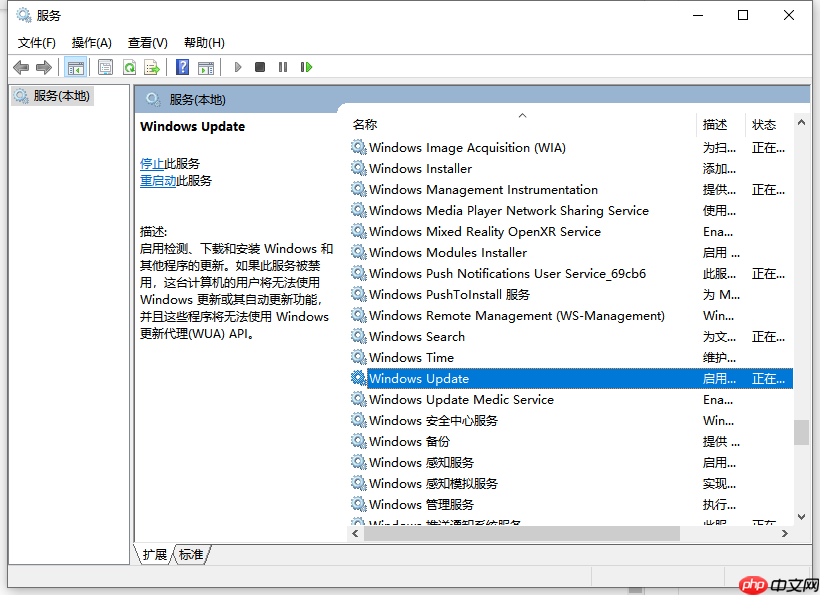Select the Windows PushToInstall 服务 row

click(571, 295)
